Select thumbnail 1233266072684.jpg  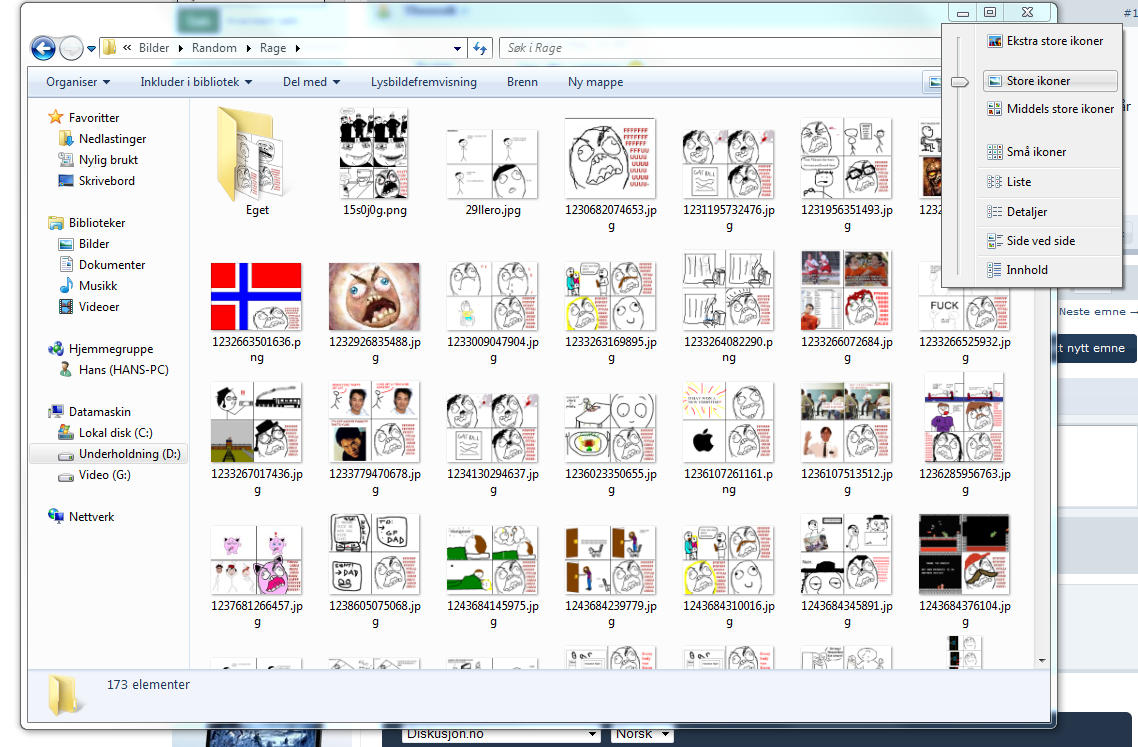click(x=847, y=290)
